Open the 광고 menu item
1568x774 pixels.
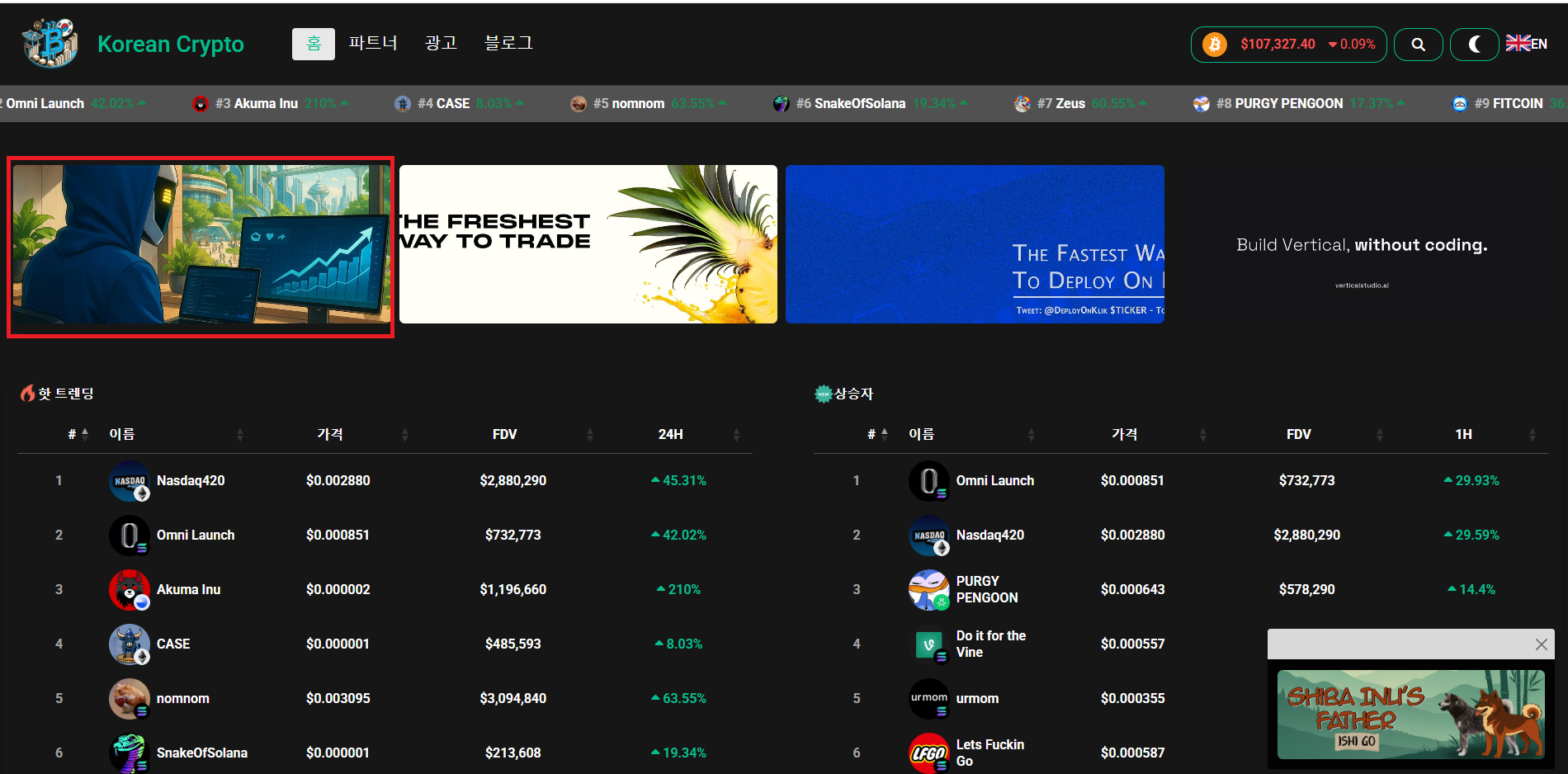point(441,43)
